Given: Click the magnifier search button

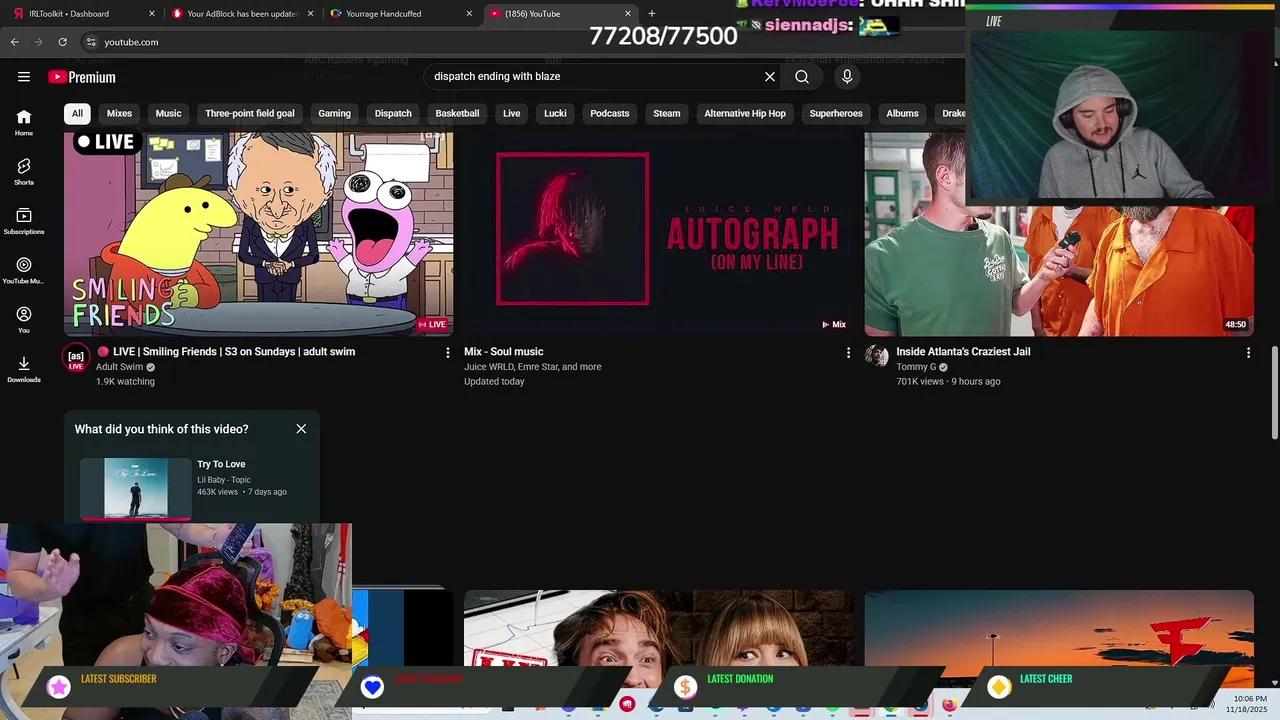Looking at the screenshot, I should point(802,77).
